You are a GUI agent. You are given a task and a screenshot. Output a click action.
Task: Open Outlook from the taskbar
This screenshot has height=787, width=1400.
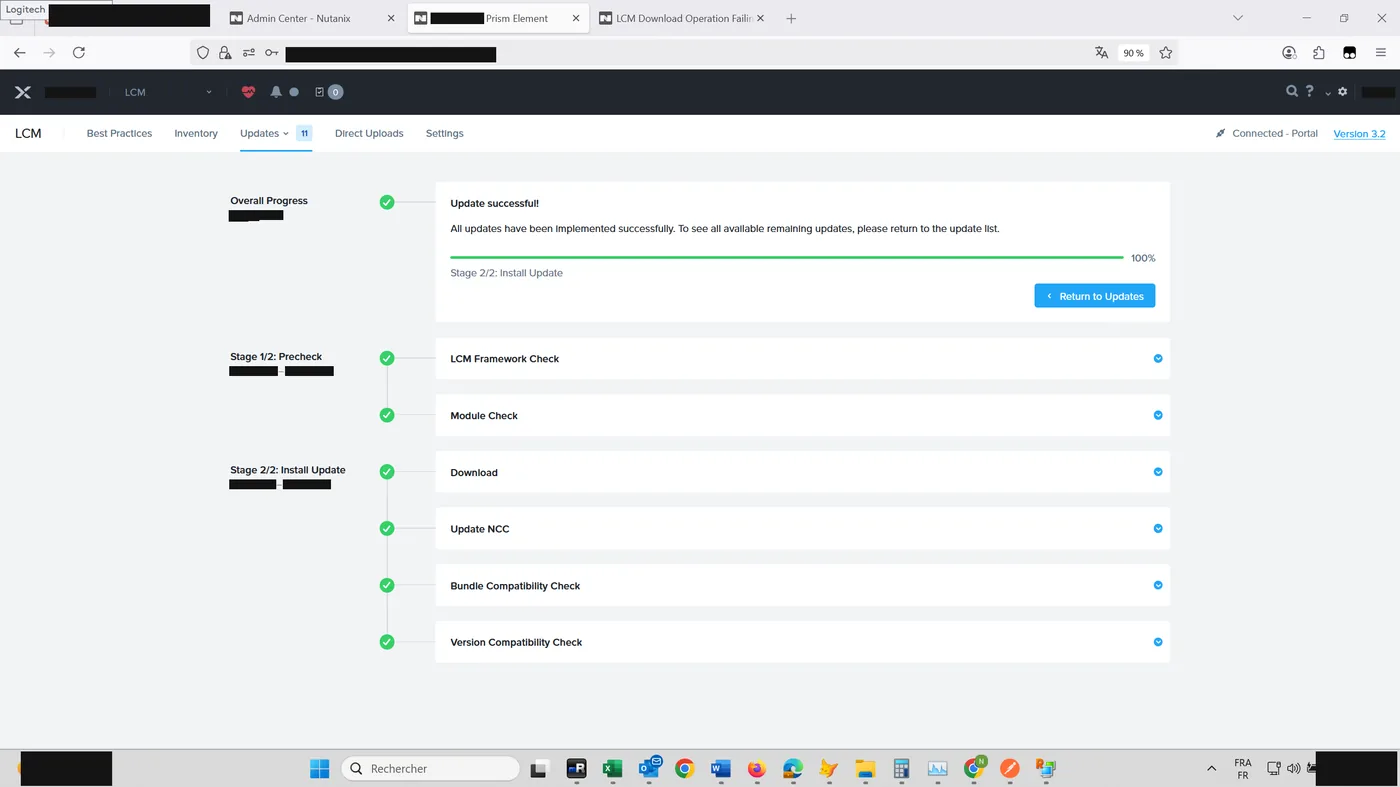click(x=649, y=768)
